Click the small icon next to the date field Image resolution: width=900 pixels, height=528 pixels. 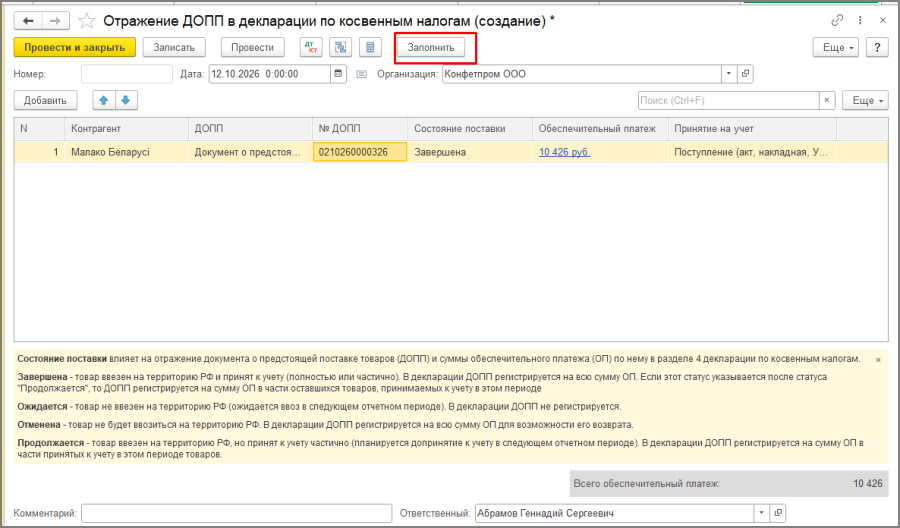coord(361,74)
